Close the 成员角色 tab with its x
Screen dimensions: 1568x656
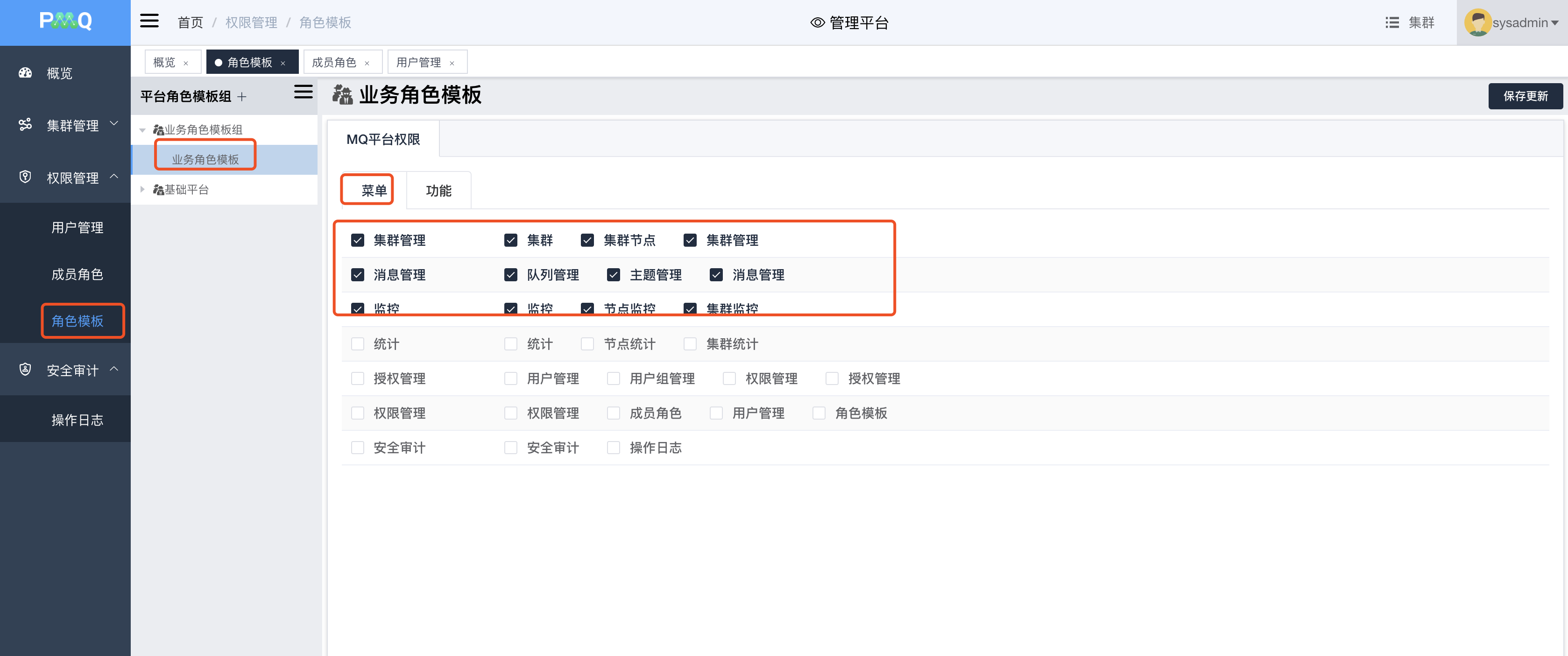[x=367, y=64]
